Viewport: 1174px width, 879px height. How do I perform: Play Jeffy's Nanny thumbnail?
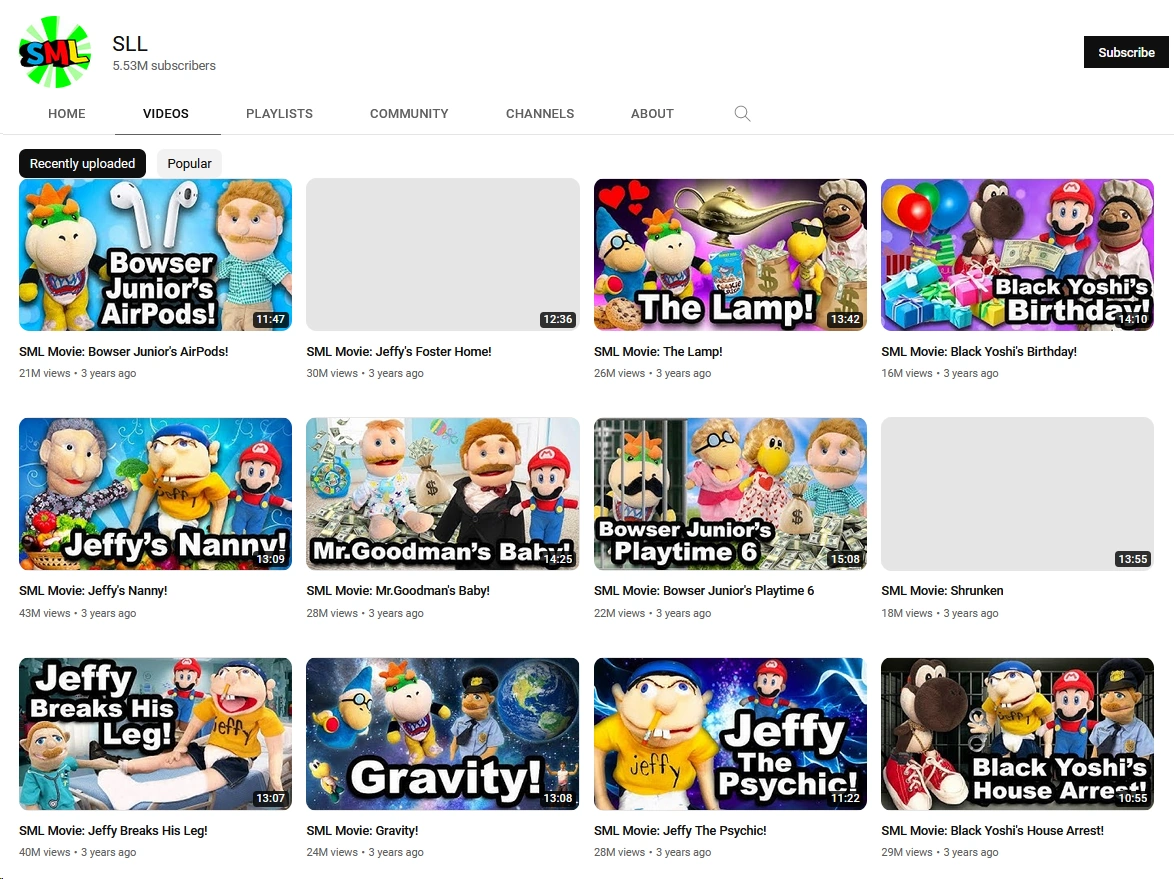tap(155, 494)
